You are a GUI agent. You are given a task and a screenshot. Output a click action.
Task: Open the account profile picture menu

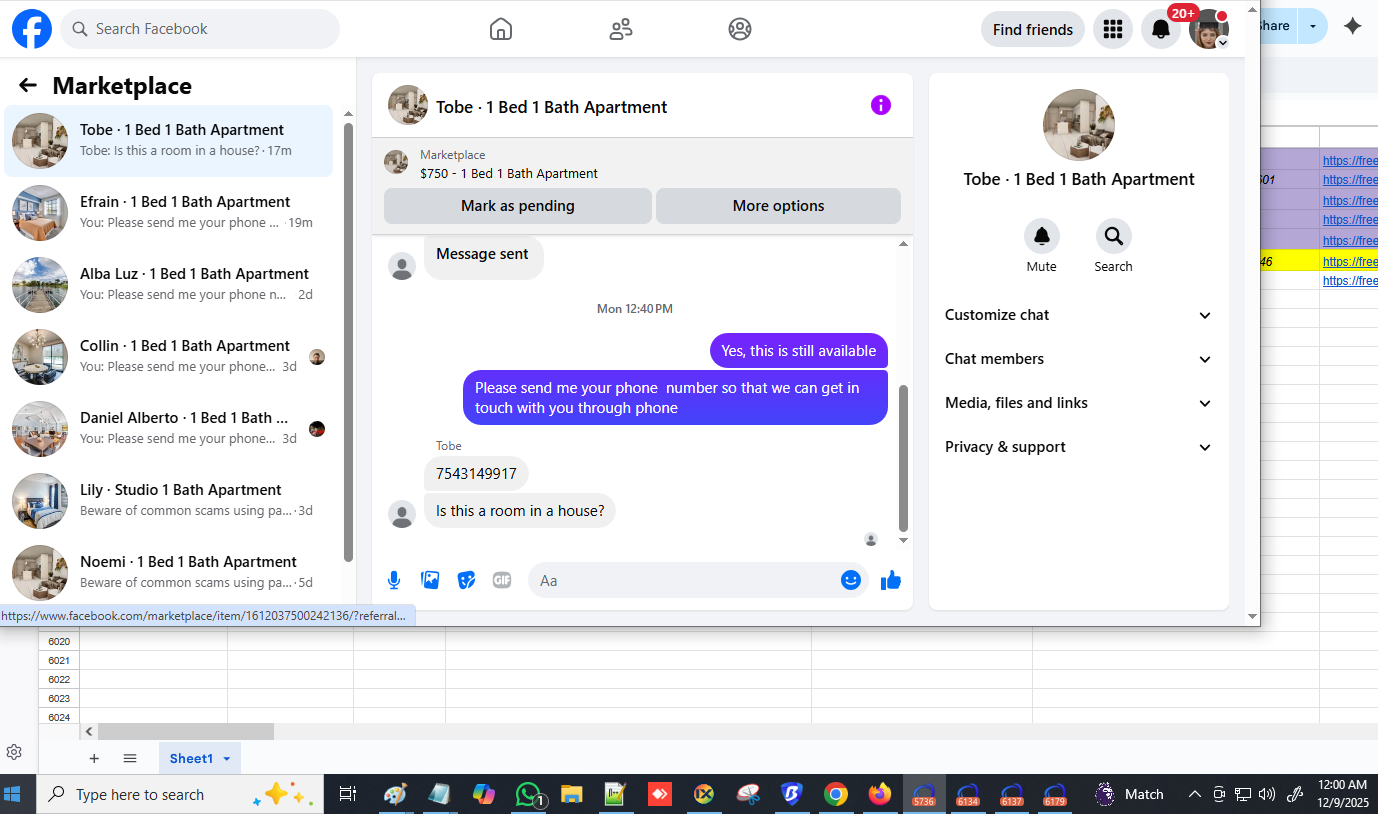coord(1209,30)
